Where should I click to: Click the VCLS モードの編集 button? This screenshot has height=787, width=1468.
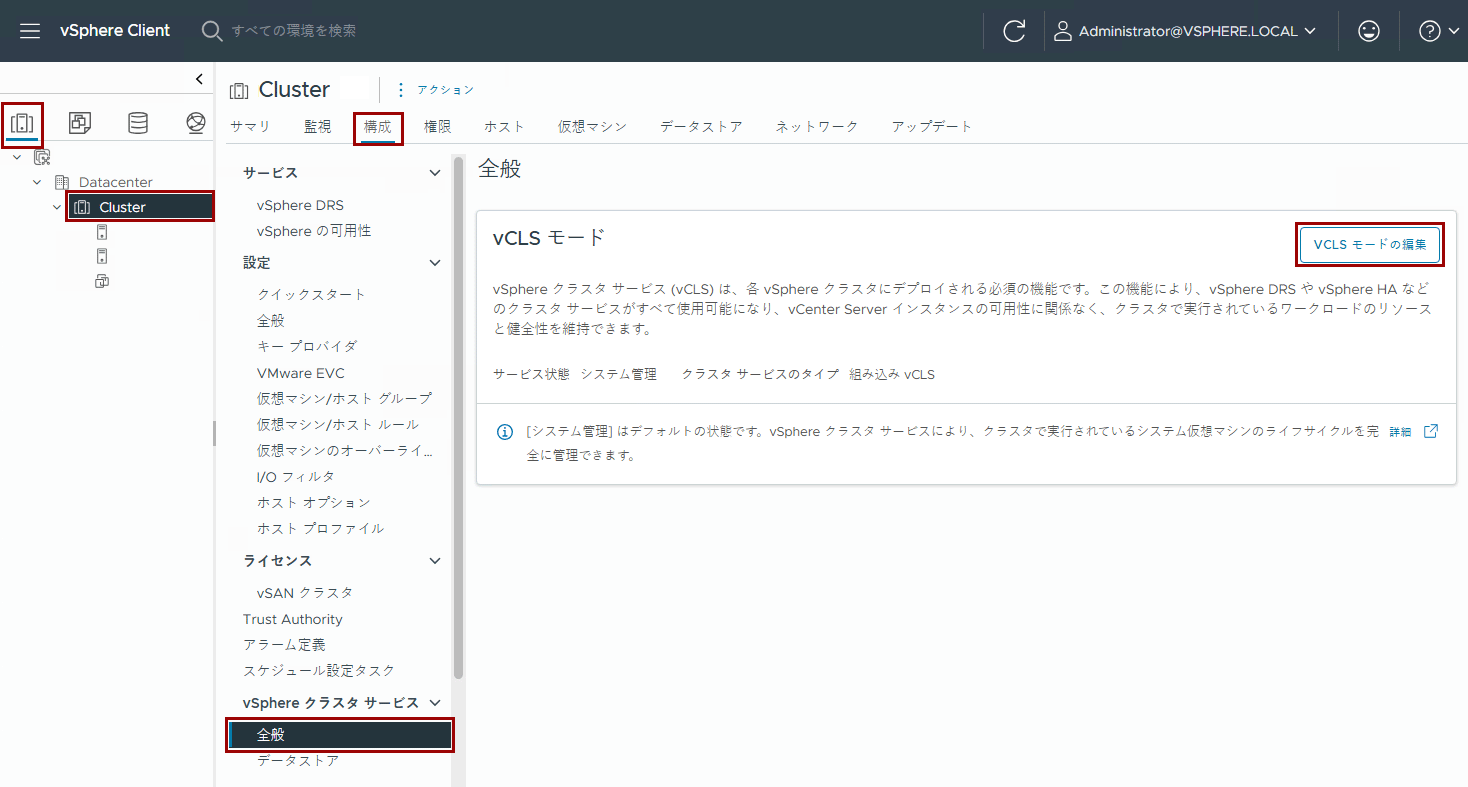click(x=1370, y=244)
